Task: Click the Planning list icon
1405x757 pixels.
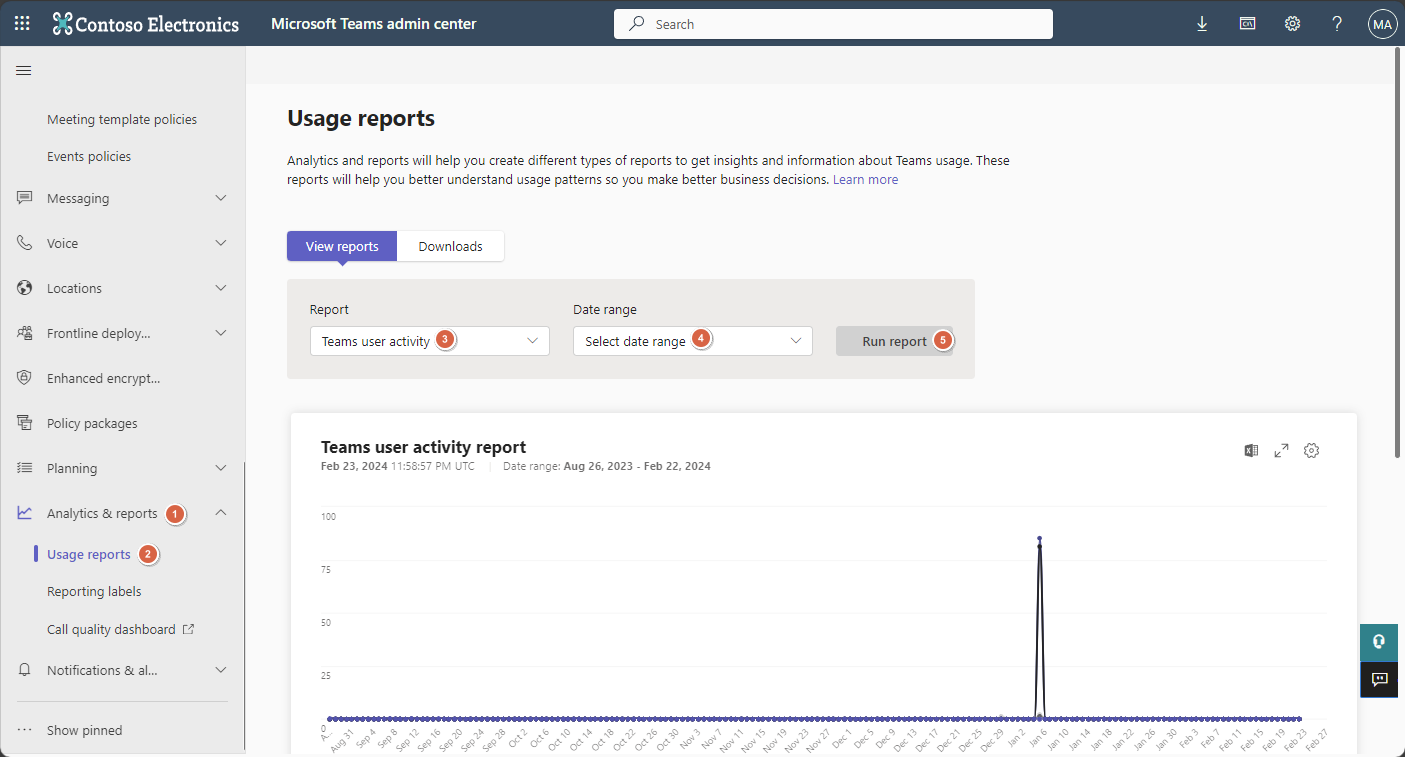Action: (x=25, y=468)
